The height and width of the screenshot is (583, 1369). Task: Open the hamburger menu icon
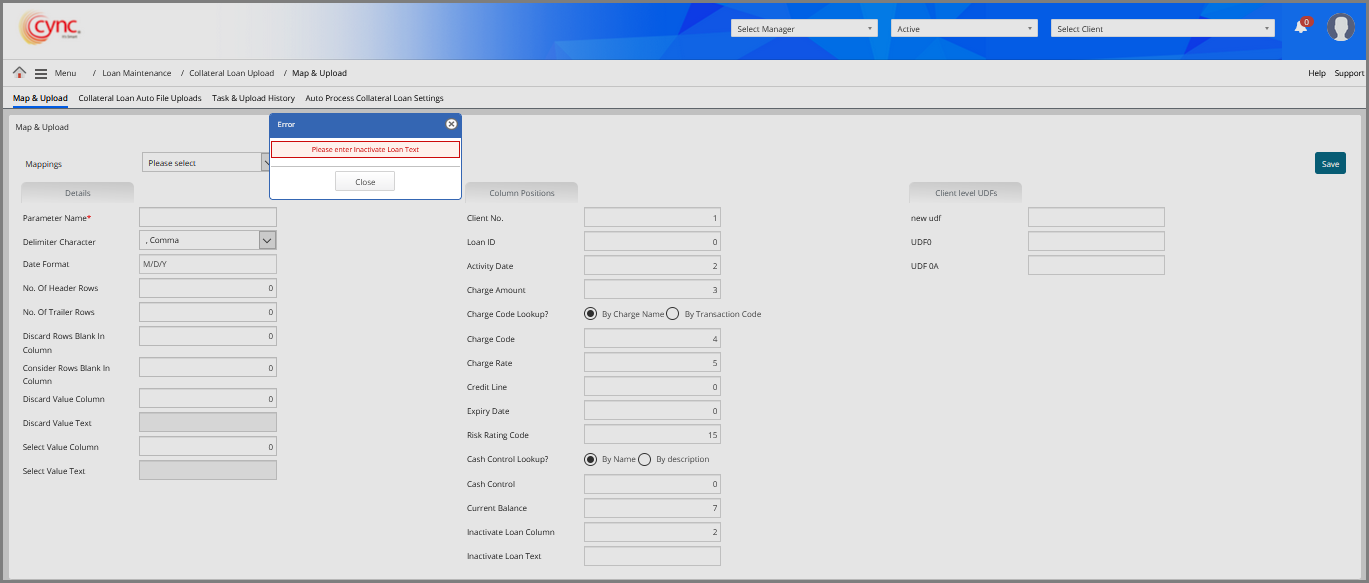41,73
